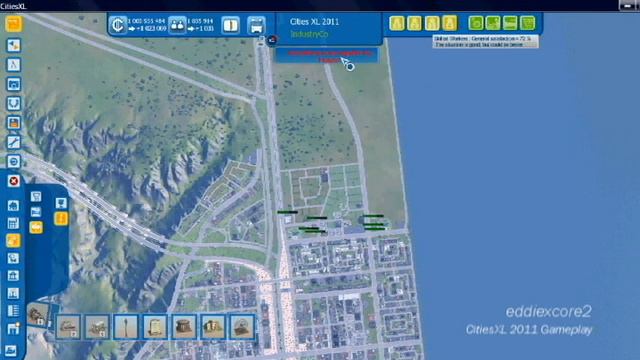Image resolution: width=640 pixels, height=360 pixels.
Task: Open the bus transport icon in top bar
Action: 256,25
